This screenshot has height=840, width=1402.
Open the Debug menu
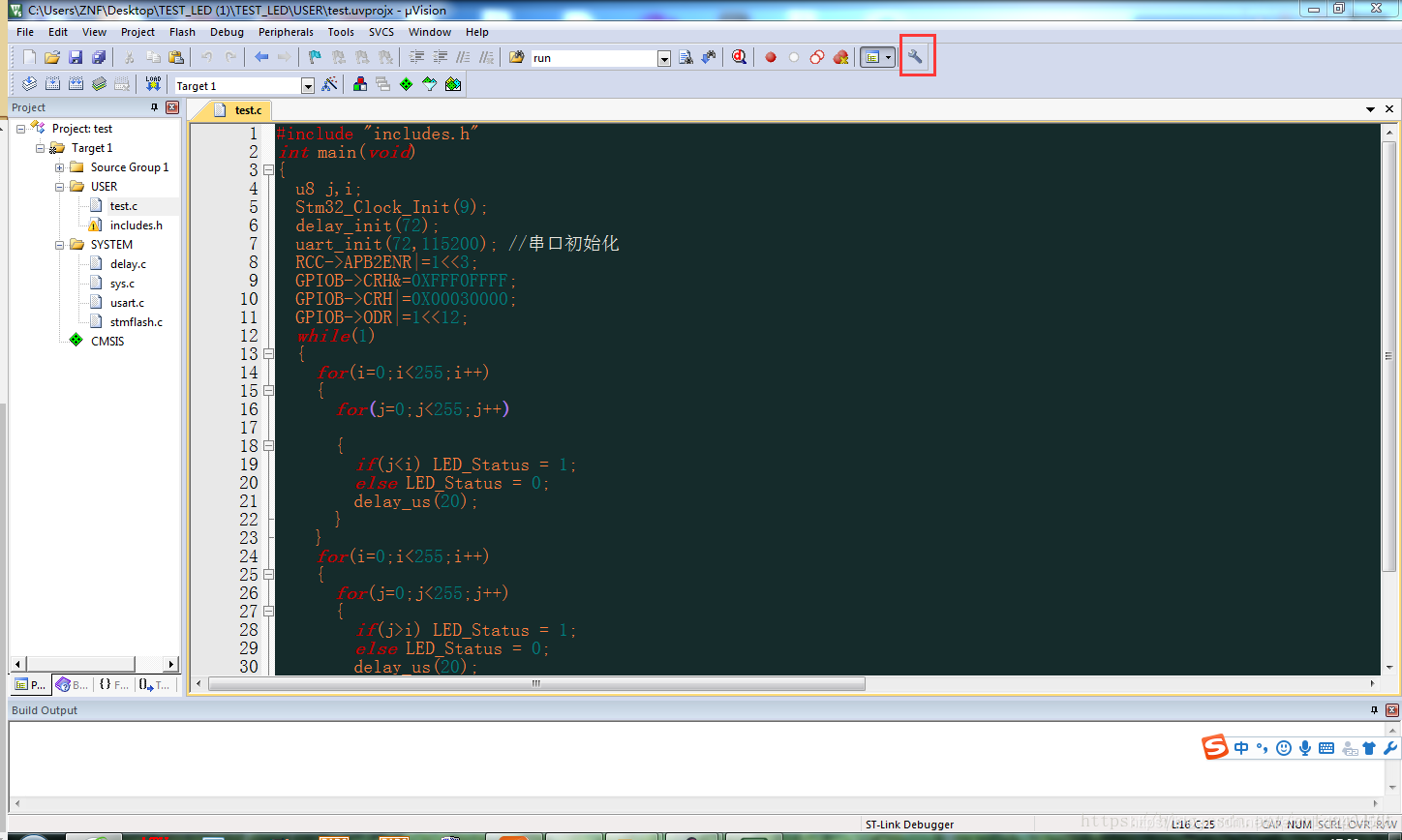227,32
